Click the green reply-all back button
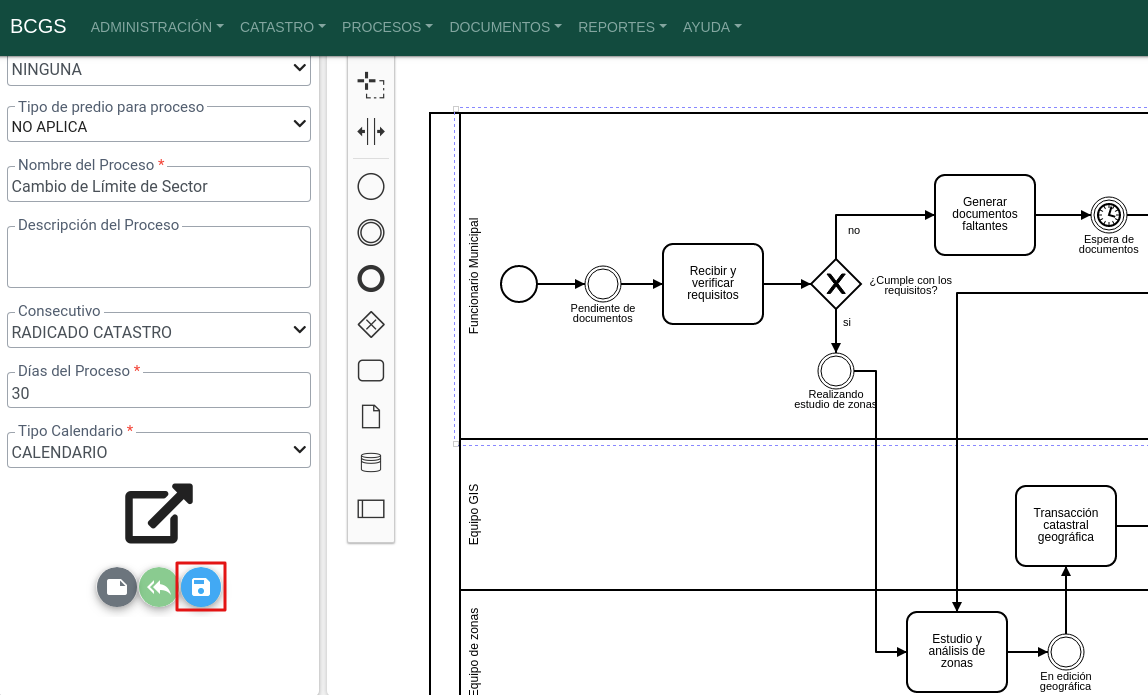Viewport: 1148px width, 695px height. coord(158,587)
